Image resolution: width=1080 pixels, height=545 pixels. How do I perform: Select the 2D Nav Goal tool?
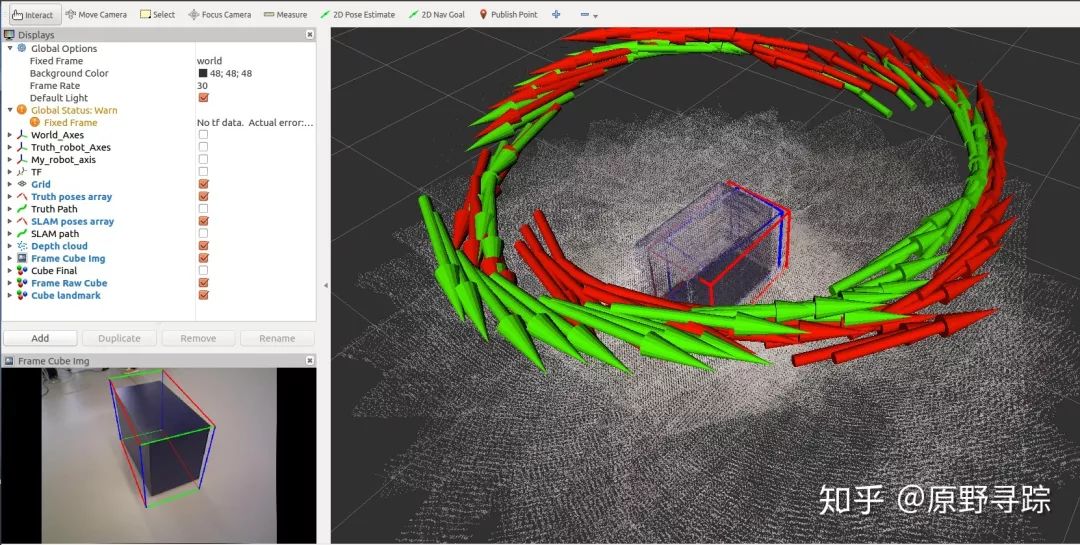coord(436,15)
